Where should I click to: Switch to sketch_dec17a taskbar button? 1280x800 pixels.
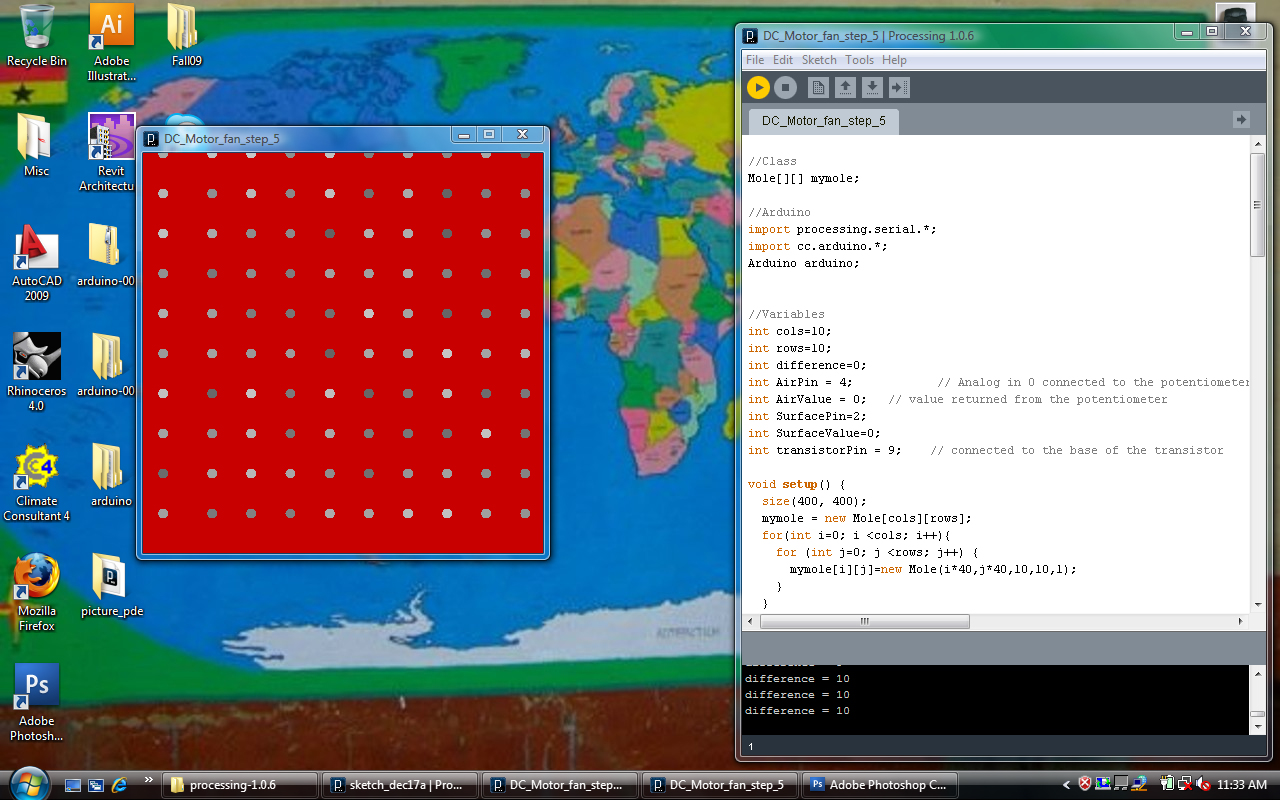(x=397, y=785)
